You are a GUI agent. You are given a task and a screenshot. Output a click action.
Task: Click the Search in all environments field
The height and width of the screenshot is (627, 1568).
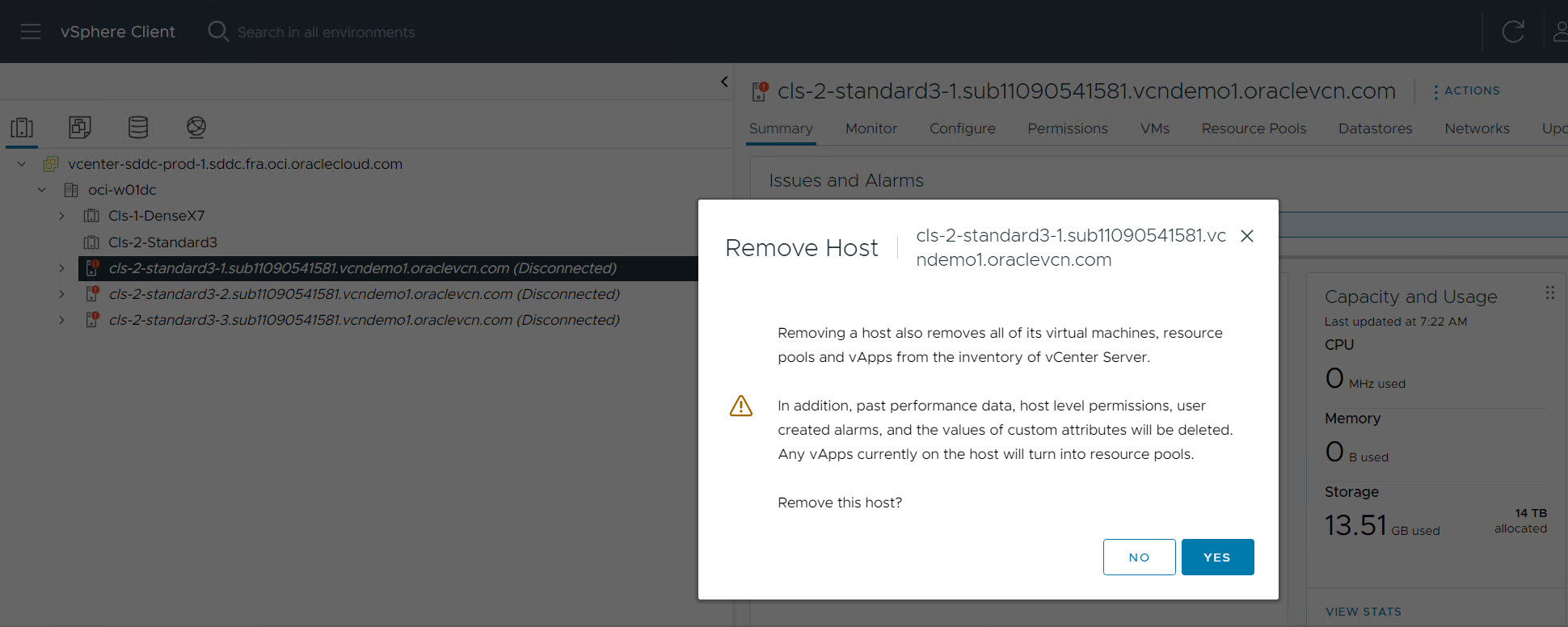click(x=326, y=32)
